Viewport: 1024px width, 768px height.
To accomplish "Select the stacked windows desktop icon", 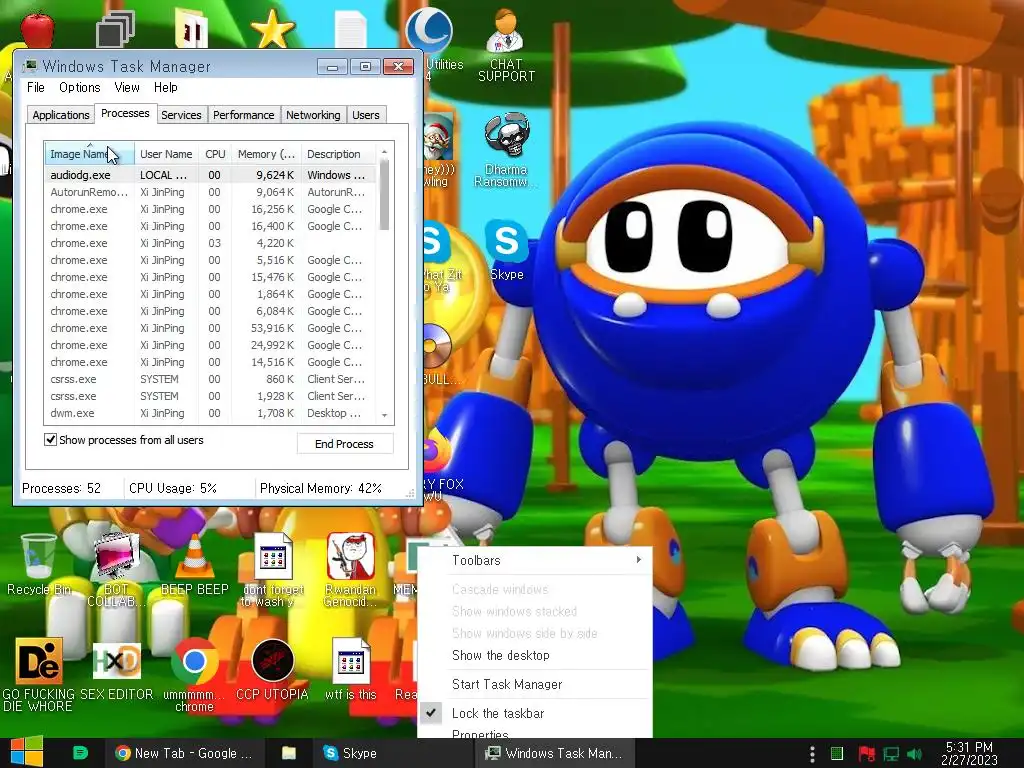I will click(116, 29).
